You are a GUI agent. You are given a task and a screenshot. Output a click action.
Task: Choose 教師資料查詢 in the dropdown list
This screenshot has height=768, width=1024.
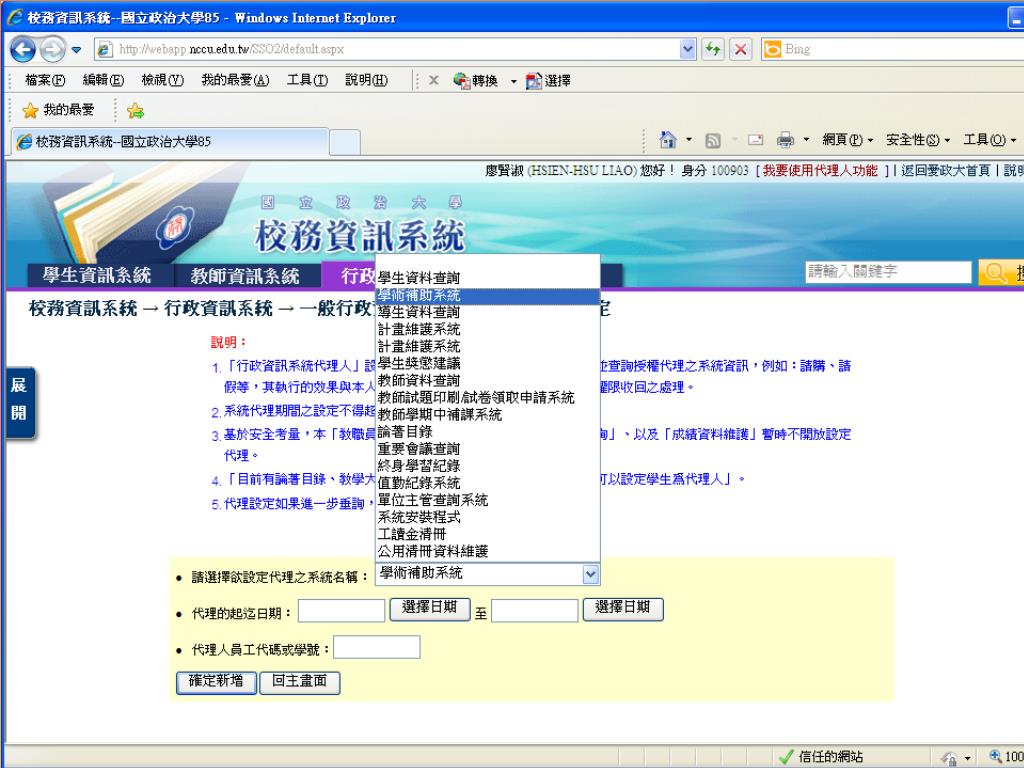coord(487,380)
